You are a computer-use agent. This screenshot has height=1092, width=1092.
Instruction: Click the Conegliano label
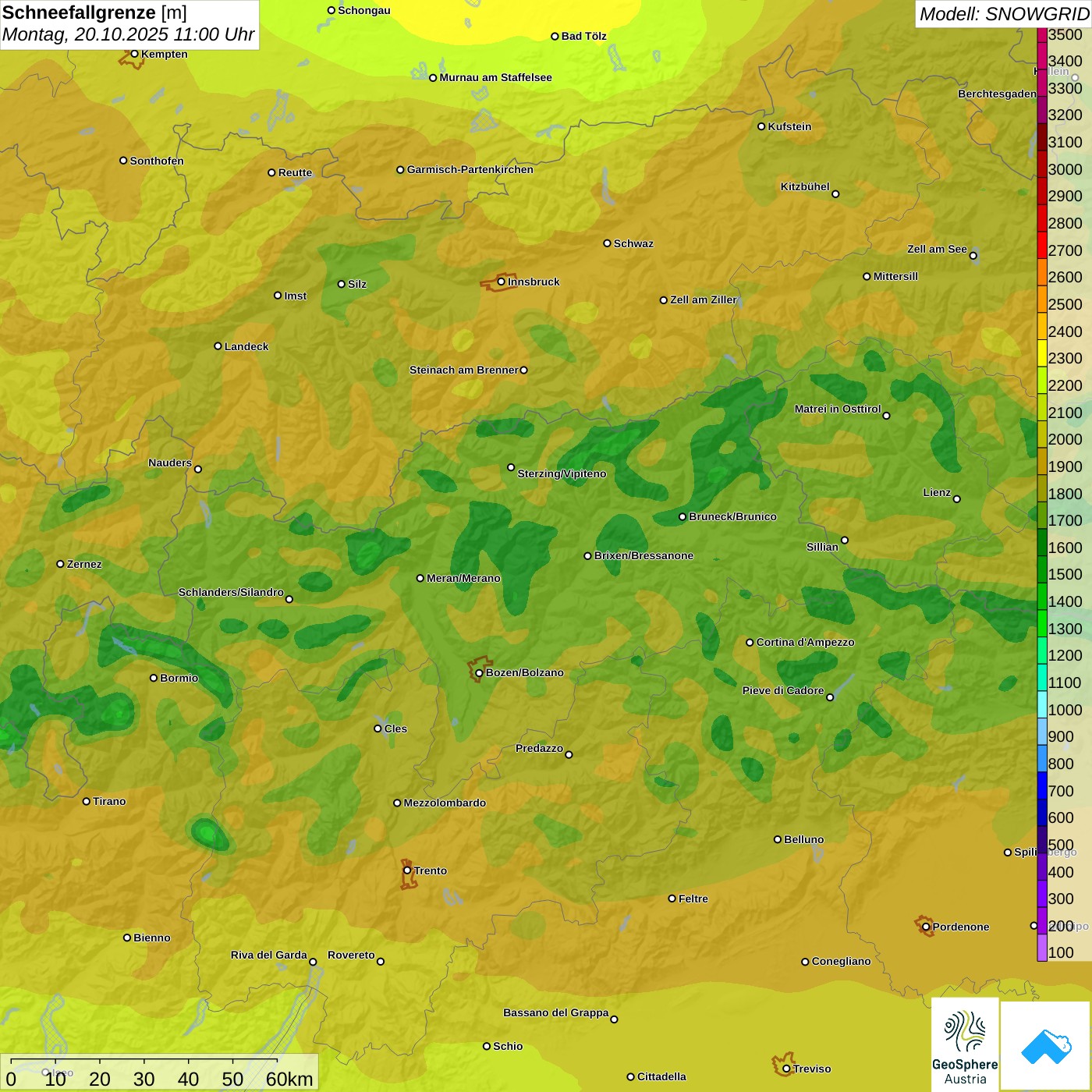(841, 961)
